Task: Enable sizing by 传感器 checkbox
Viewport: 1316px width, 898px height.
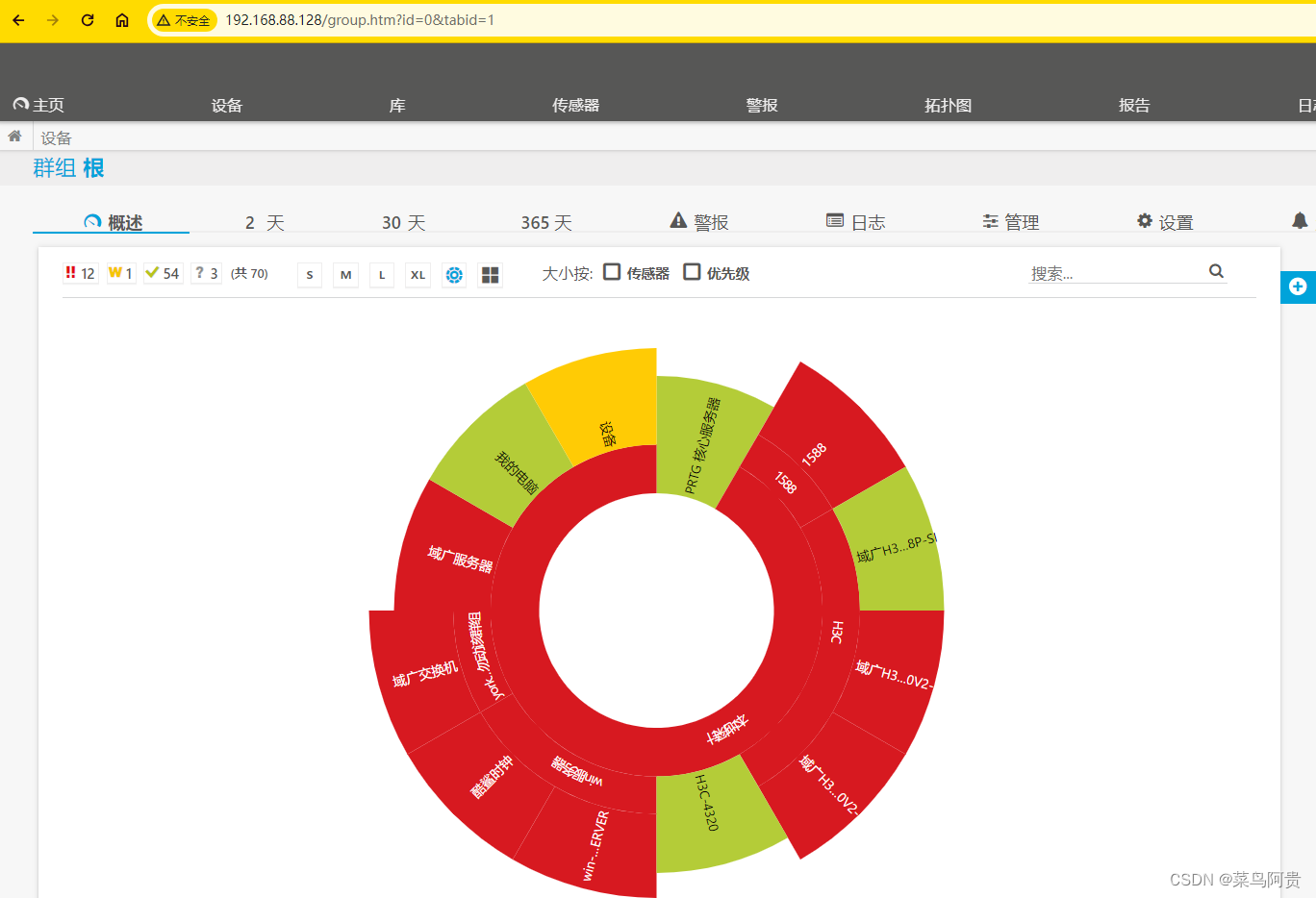Action: click(x=612, y=272)
